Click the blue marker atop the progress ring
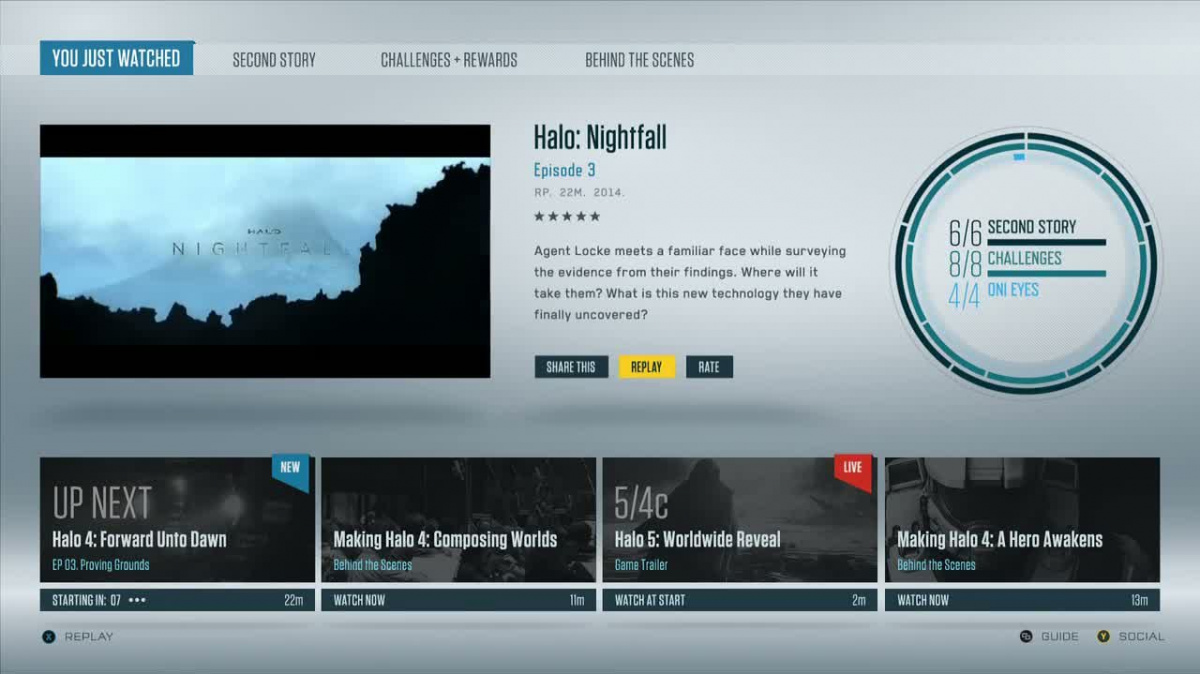Screen dimensions: 1200x674 point(1018,157)
